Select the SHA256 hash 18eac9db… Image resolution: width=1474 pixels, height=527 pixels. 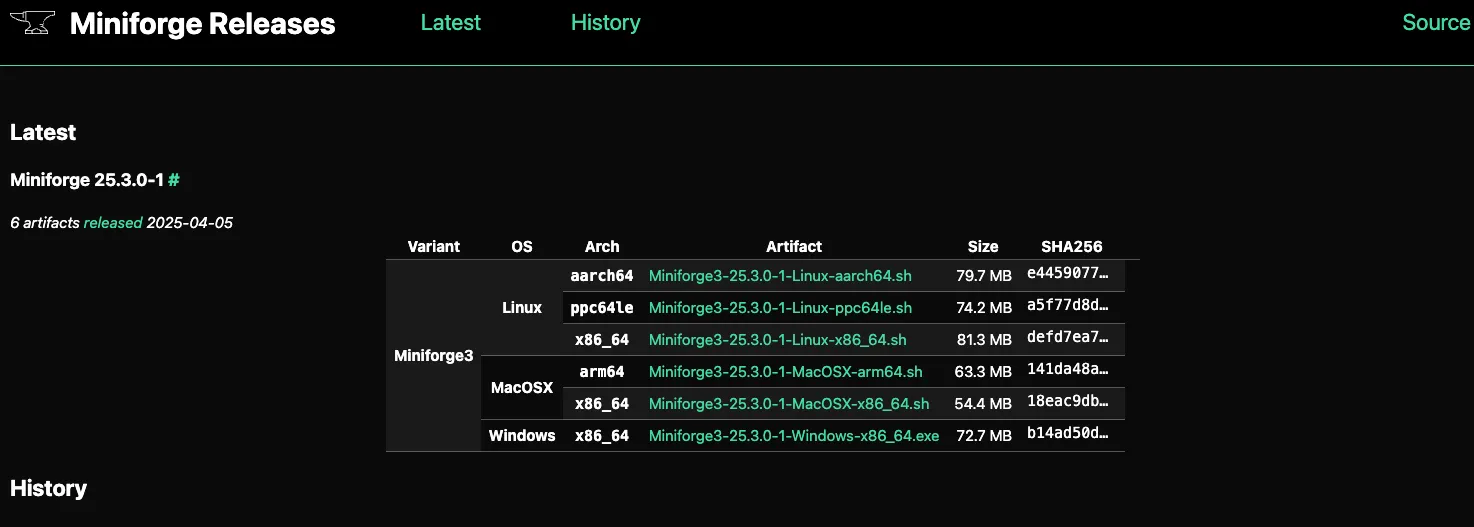1068,402
